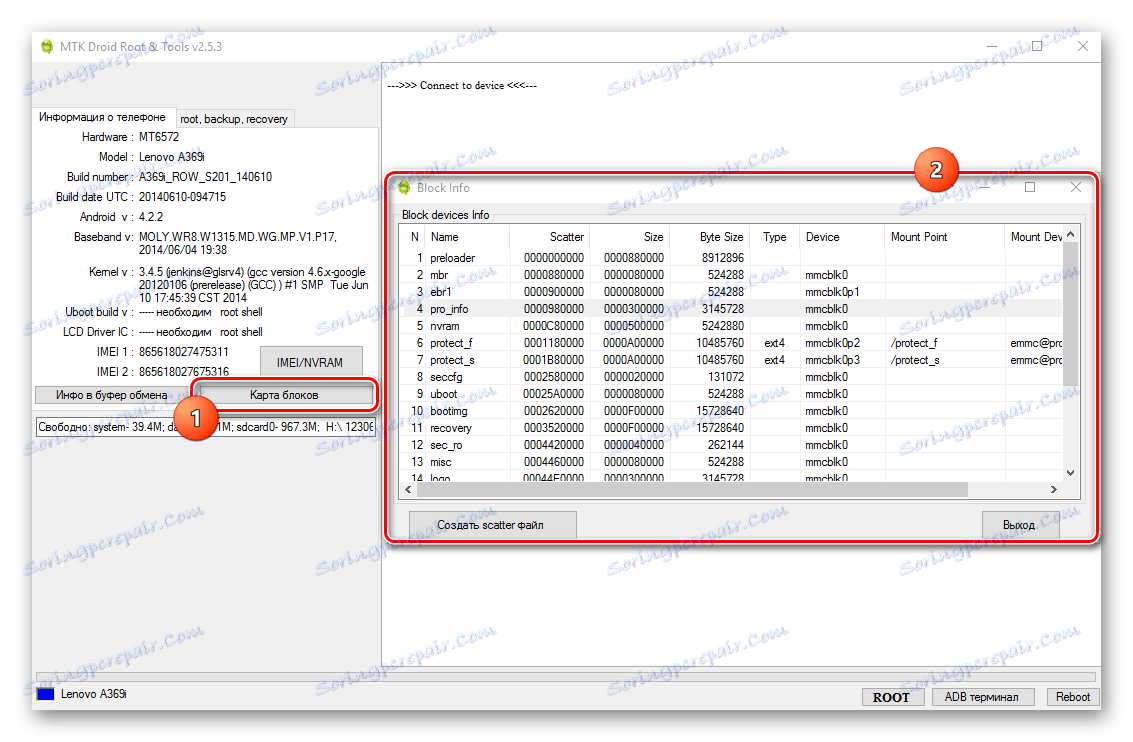The image size is (1133, 742).
Task: Select the recovery partition row
Action: [x=732, y=428]
